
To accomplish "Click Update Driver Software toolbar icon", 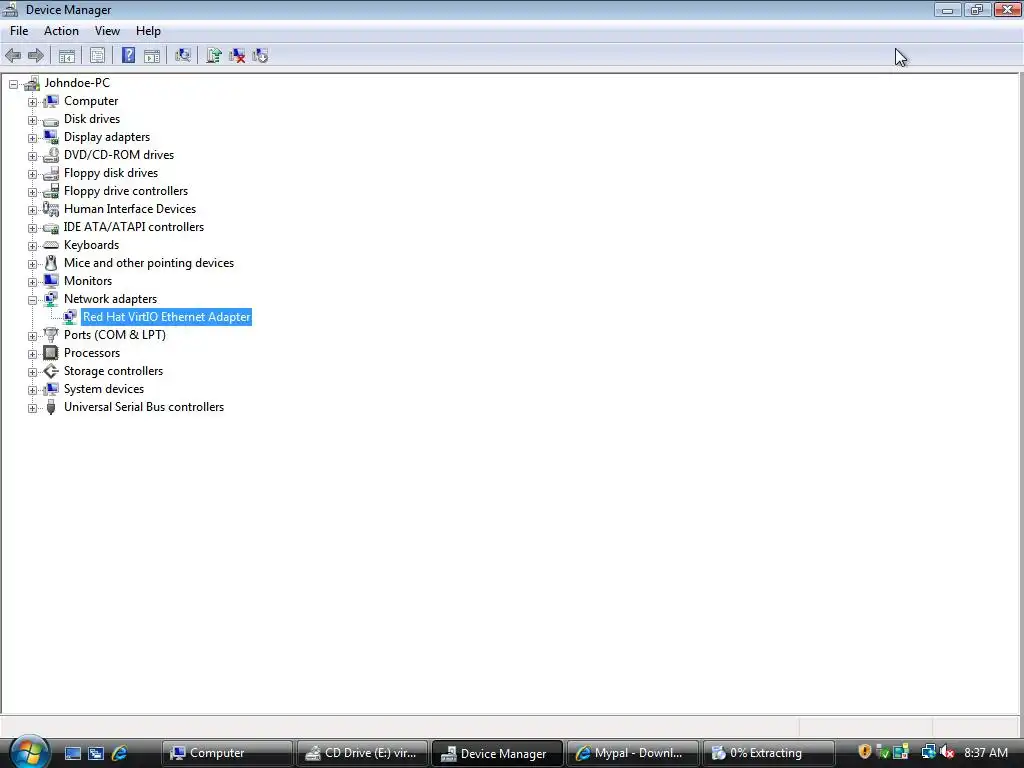I will tap(214, 56).
